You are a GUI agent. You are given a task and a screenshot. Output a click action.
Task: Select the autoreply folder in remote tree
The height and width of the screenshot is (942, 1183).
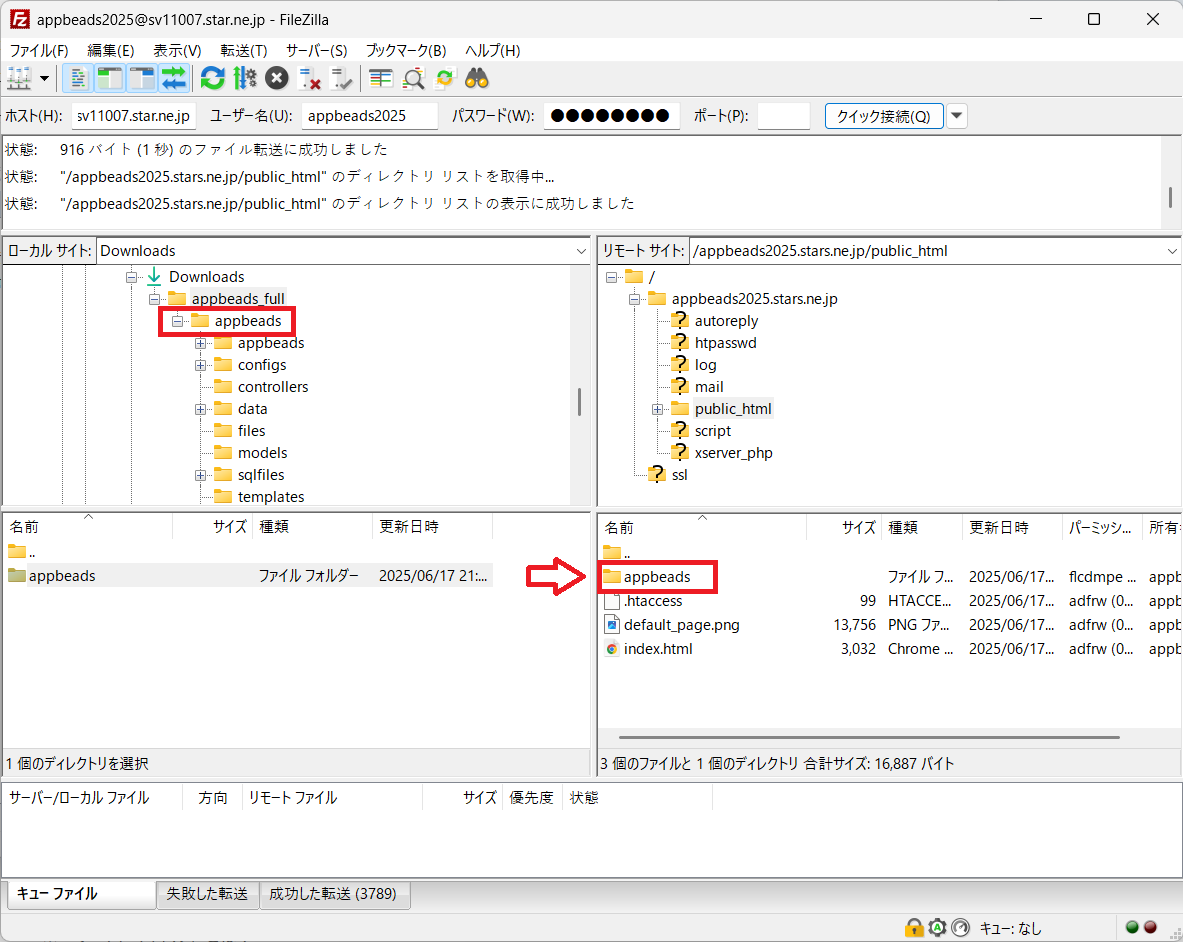726,321
